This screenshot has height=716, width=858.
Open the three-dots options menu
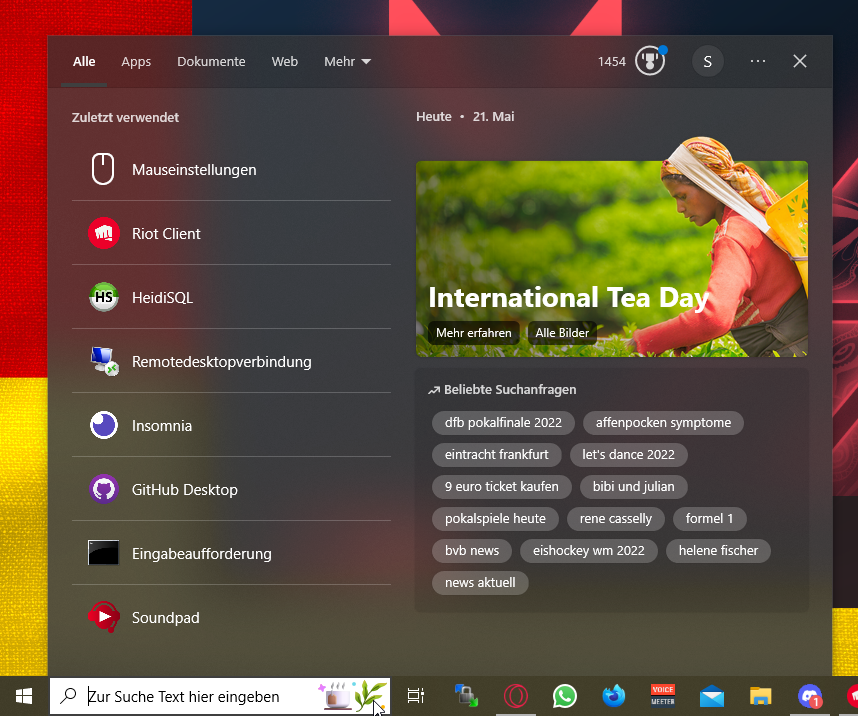(x=757, y=61)
